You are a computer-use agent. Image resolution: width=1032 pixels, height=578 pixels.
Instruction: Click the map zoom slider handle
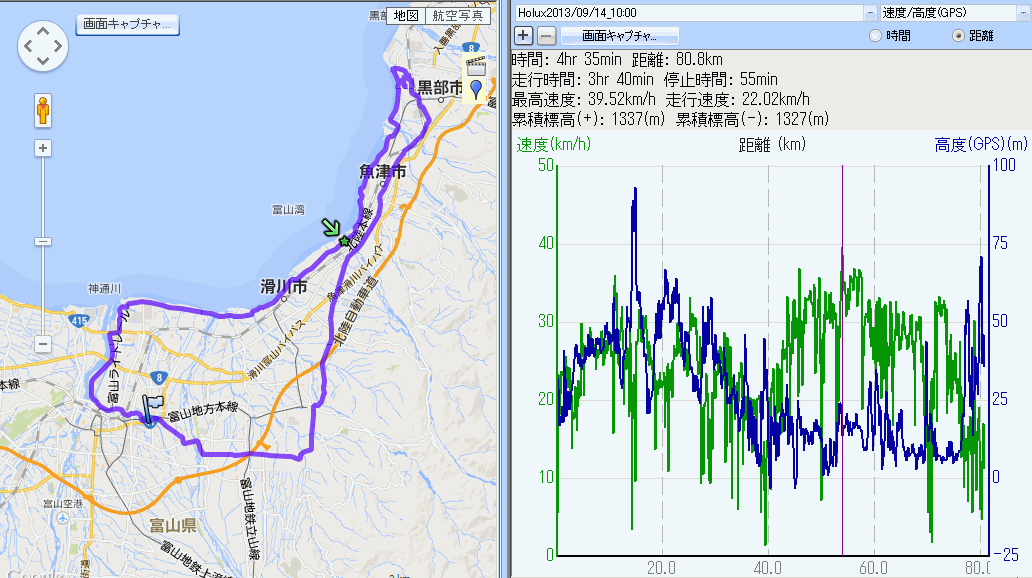[x=43, y=241]
